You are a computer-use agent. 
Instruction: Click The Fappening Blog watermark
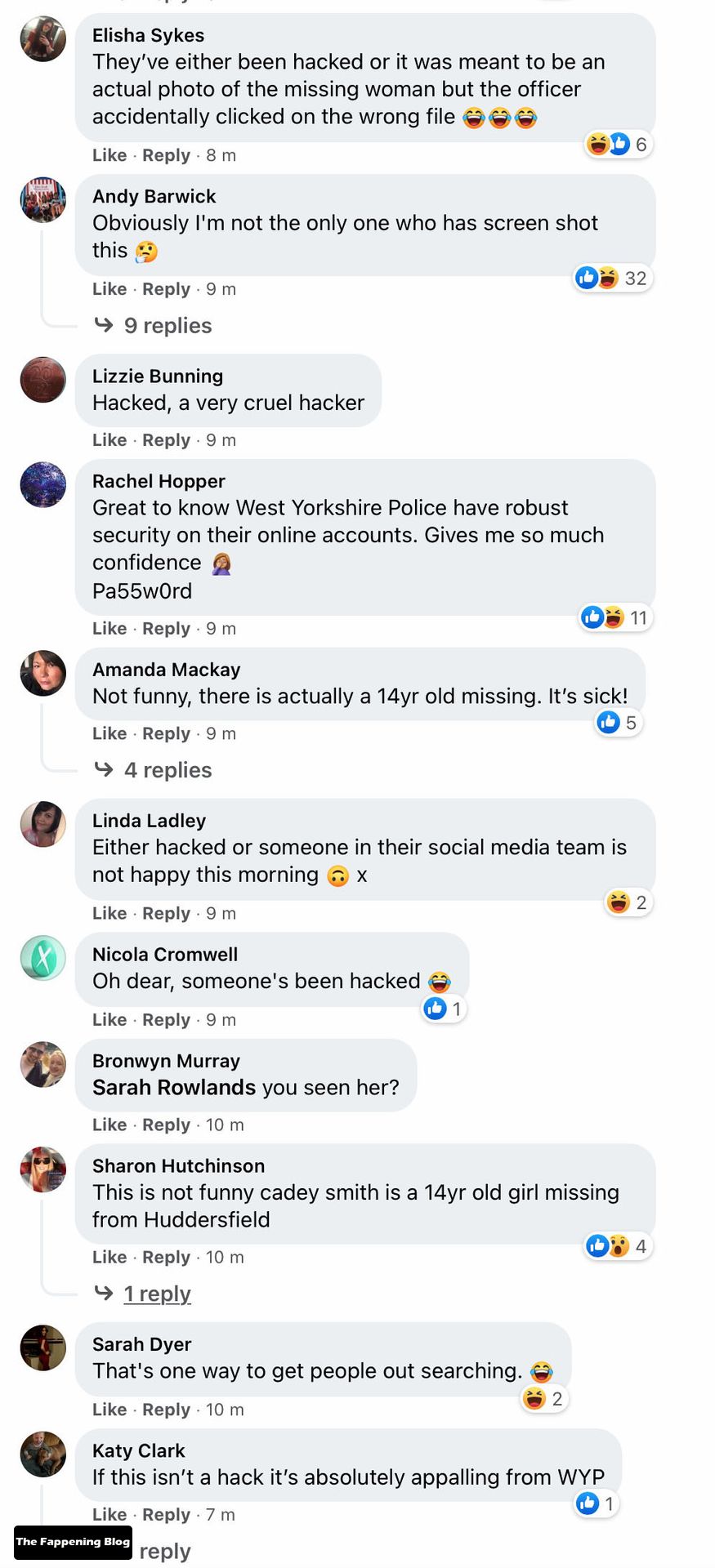point(73,1542)
